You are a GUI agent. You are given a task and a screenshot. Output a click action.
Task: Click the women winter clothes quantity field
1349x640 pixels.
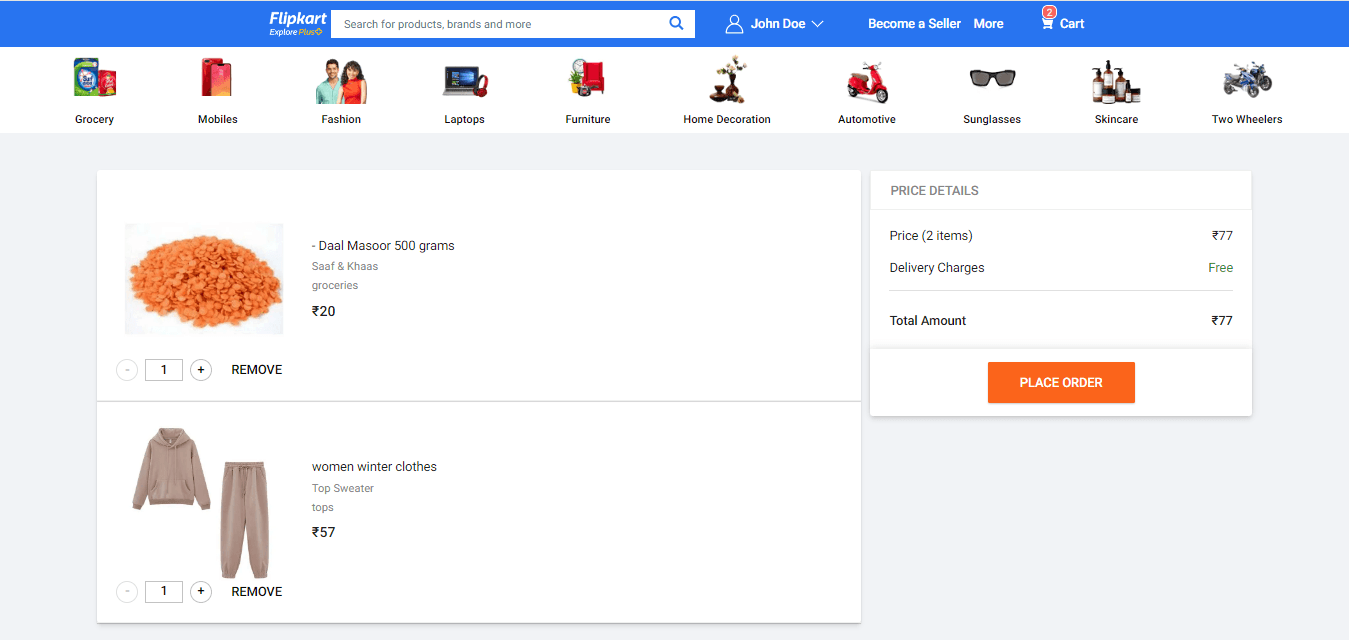[164, 592]
